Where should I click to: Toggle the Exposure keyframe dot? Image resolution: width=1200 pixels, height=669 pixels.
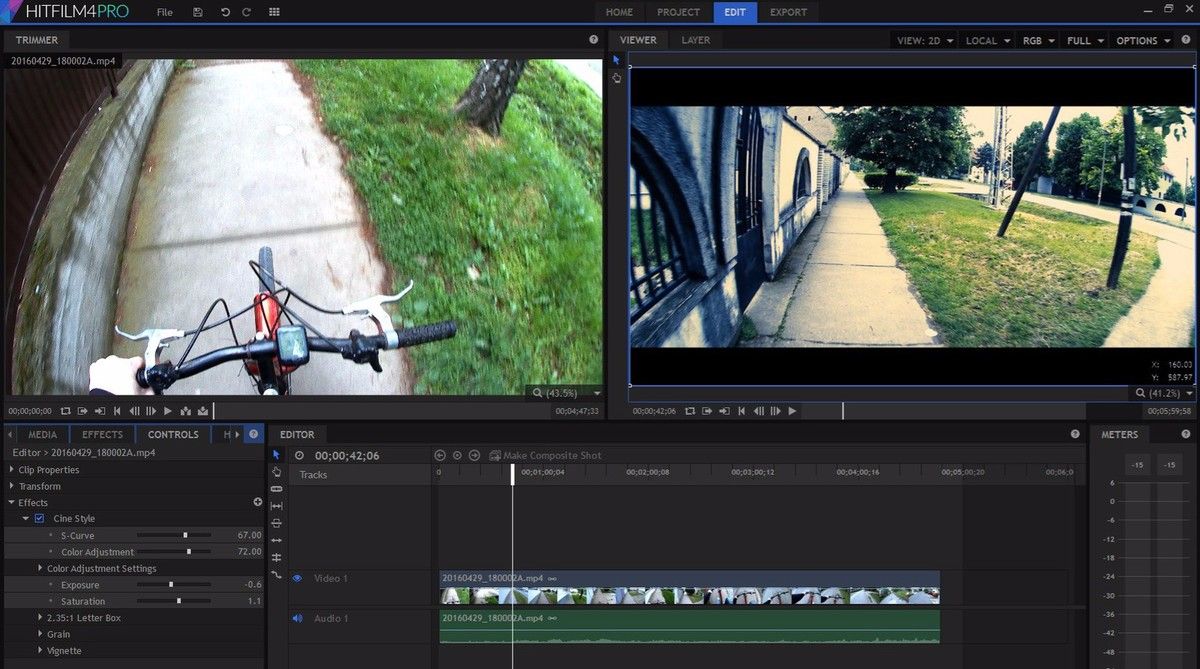tap(50, 585)
